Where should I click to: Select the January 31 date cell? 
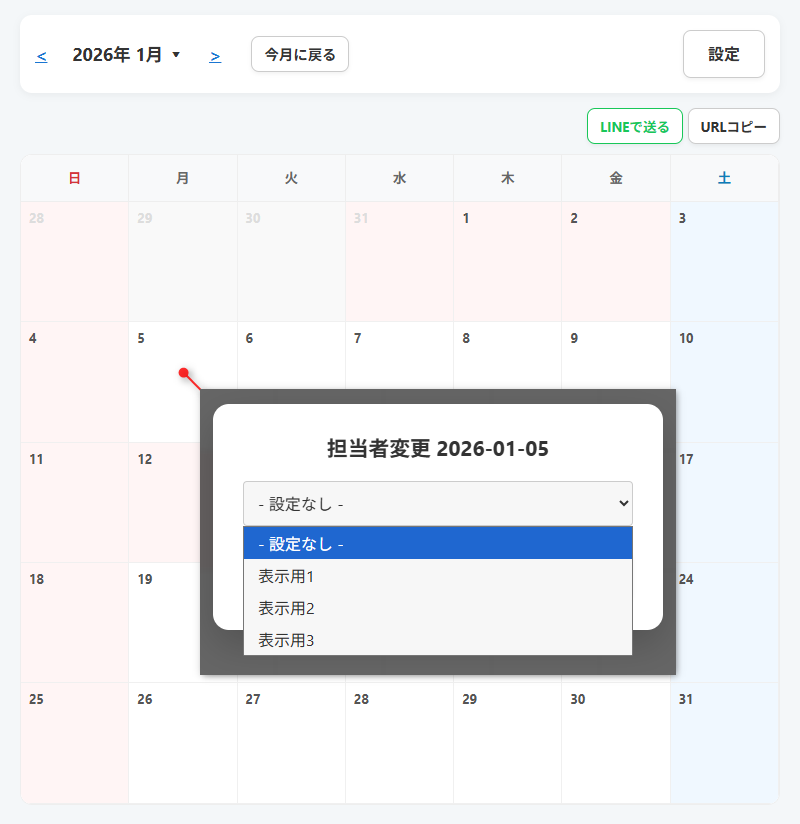pos(724,742)
